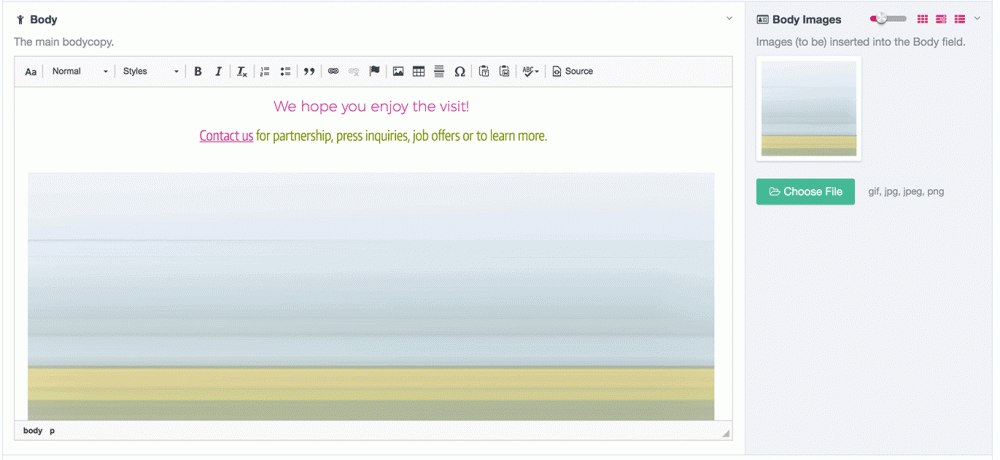Insert a numbered list
The width and height of the screenshot is (1000, 460).
coord(265,71)
